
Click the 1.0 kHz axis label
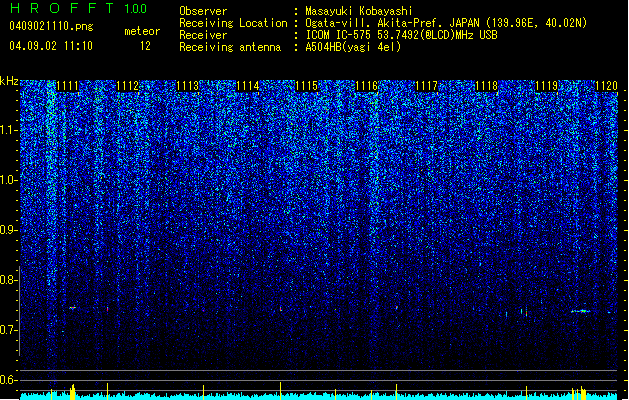point(9,180)
